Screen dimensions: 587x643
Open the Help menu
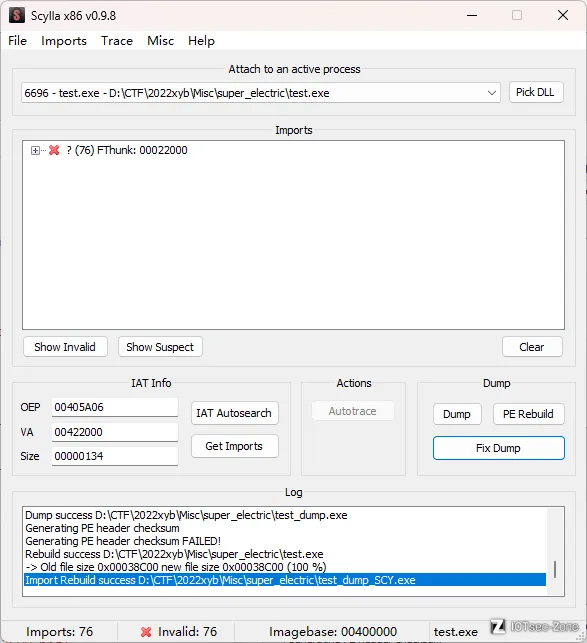pyautogui.click(x=201, y=41)
